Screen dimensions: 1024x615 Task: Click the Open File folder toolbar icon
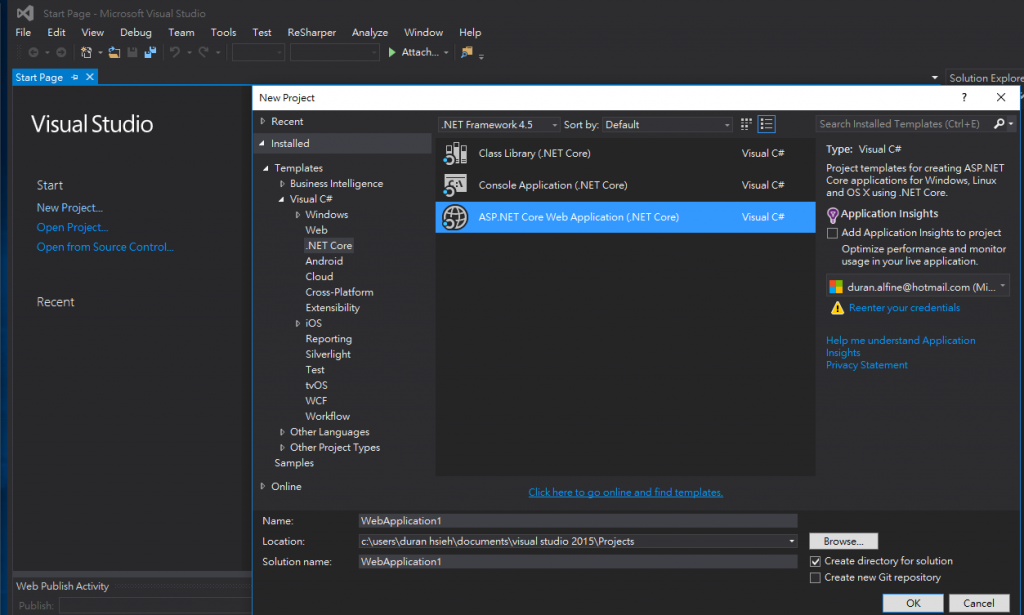click(x=114, y=52)
